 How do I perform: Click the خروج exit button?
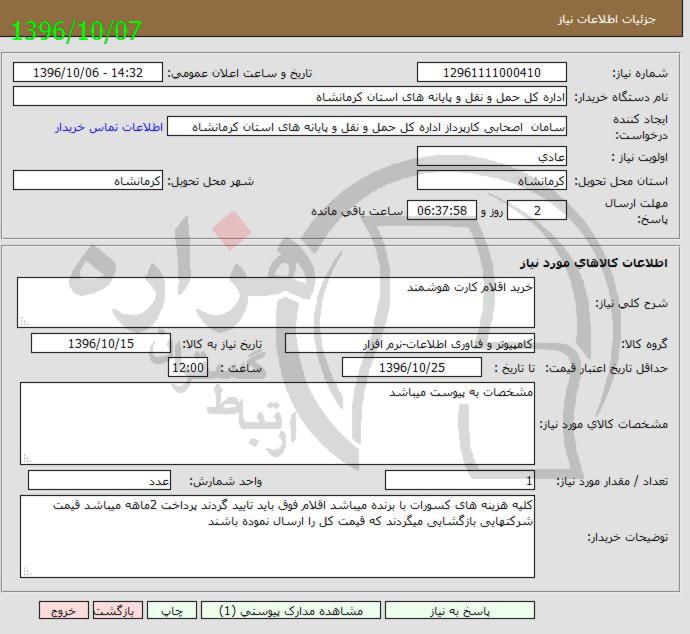[64, 610]
